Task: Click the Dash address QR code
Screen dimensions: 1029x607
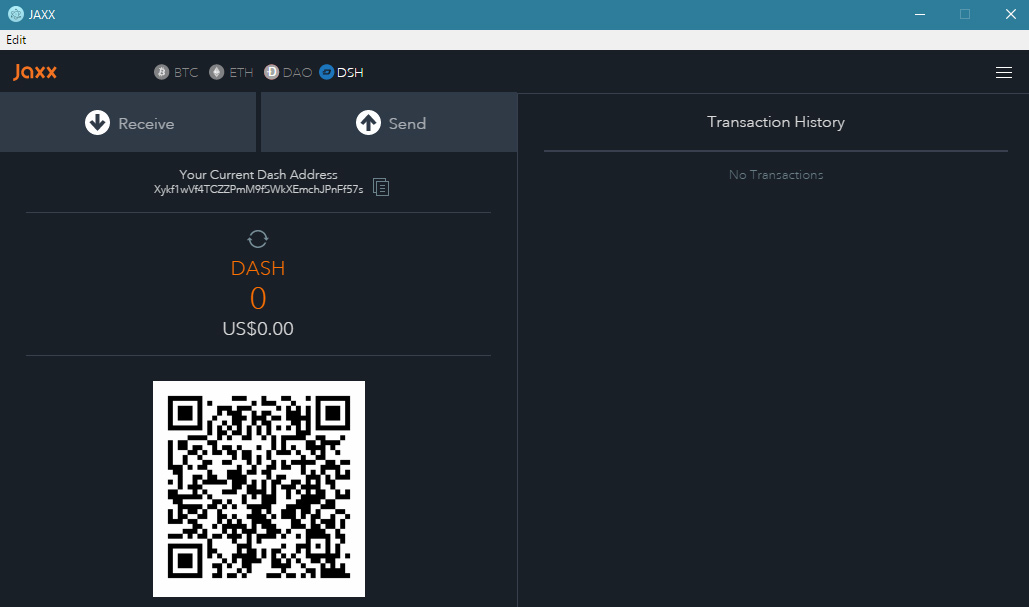Action: pyautogui.click(x=258, y=488)
